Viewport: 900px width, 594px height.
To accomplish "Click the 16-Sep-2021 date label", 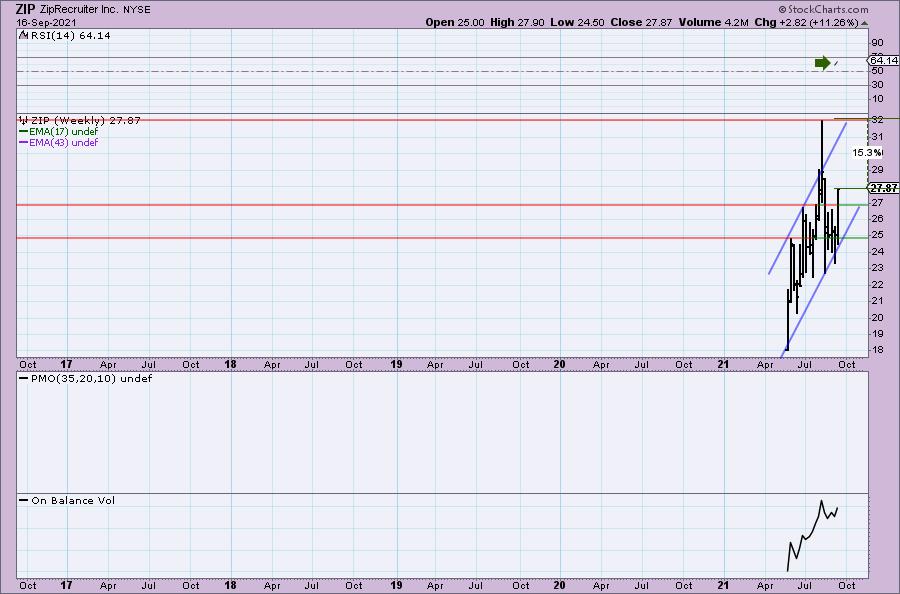I will pos(46,23).
